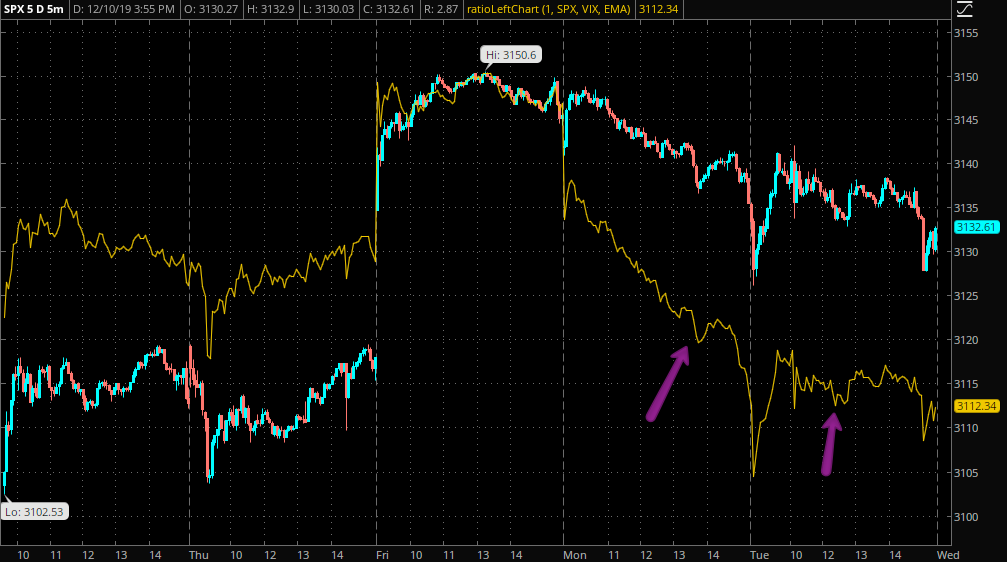
Task: Click the range value R: 2.87
Action: 441,9
